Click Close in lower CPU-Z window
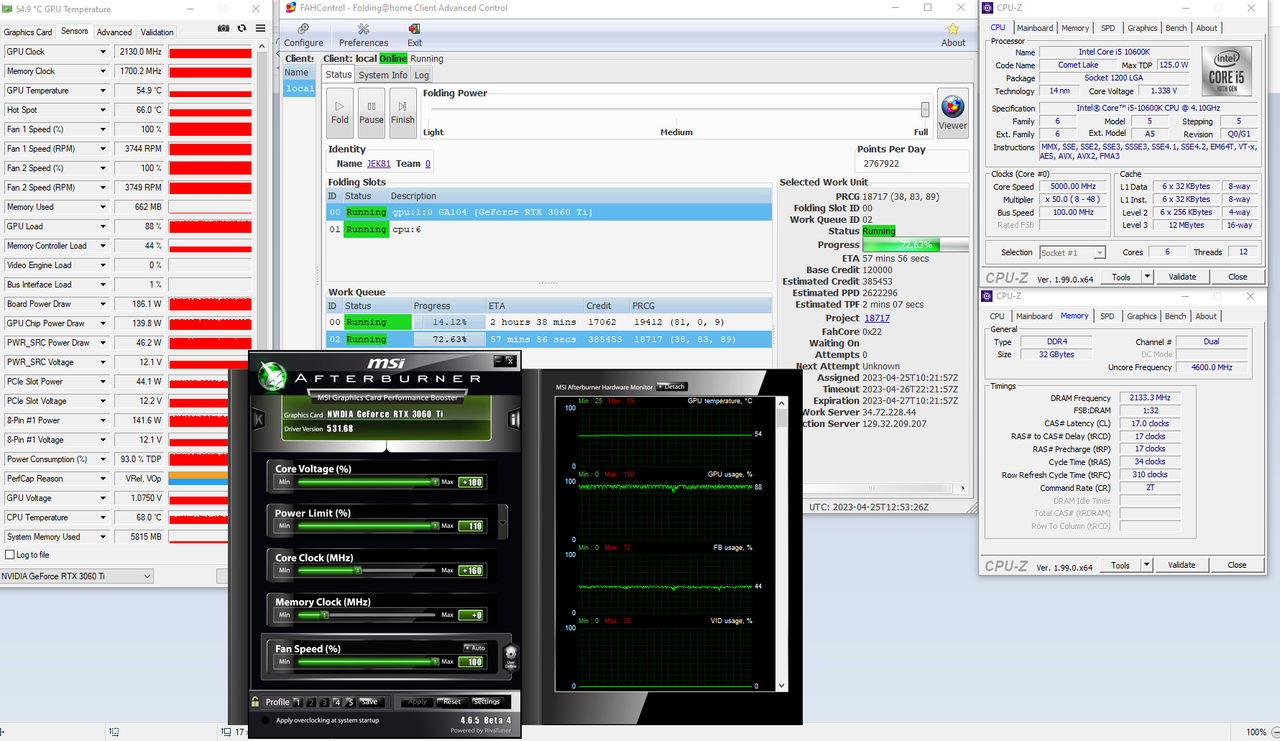 1237,565
